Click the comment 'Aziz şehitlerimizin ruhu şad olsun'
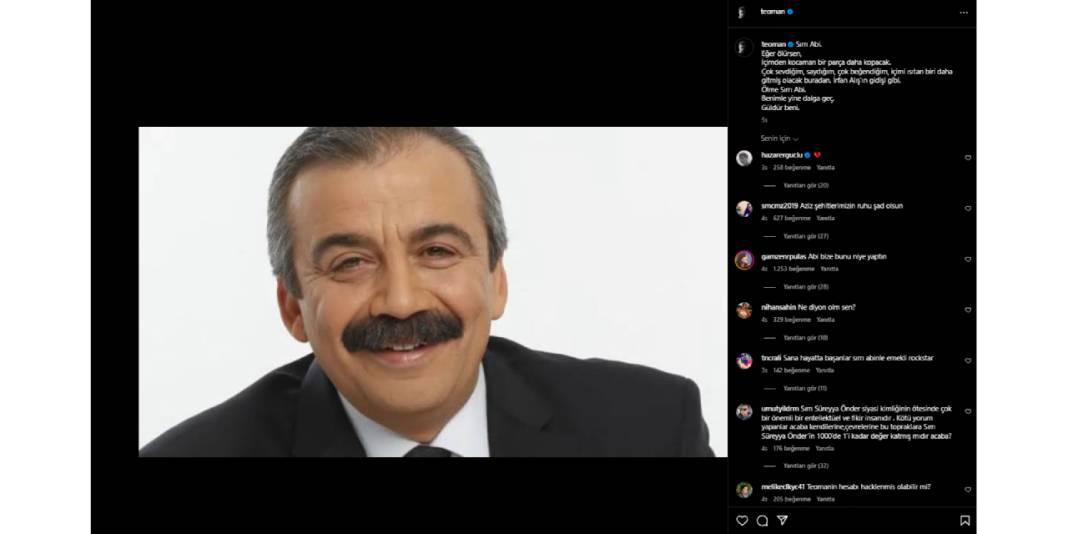The height and width of the screenshot is (534, 1068). [x=851, y=206]
